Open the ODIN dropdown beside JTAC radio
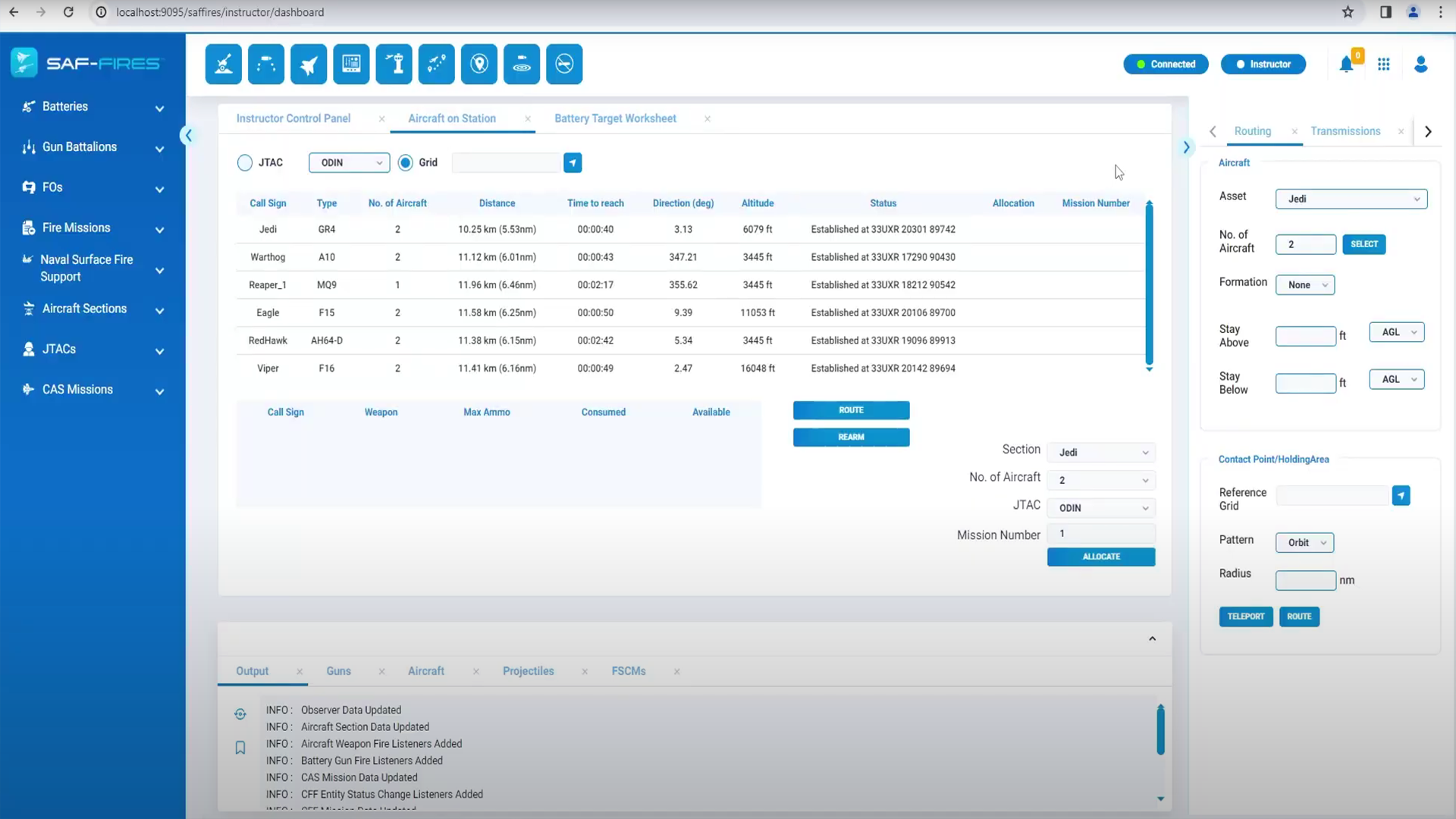 349,163
